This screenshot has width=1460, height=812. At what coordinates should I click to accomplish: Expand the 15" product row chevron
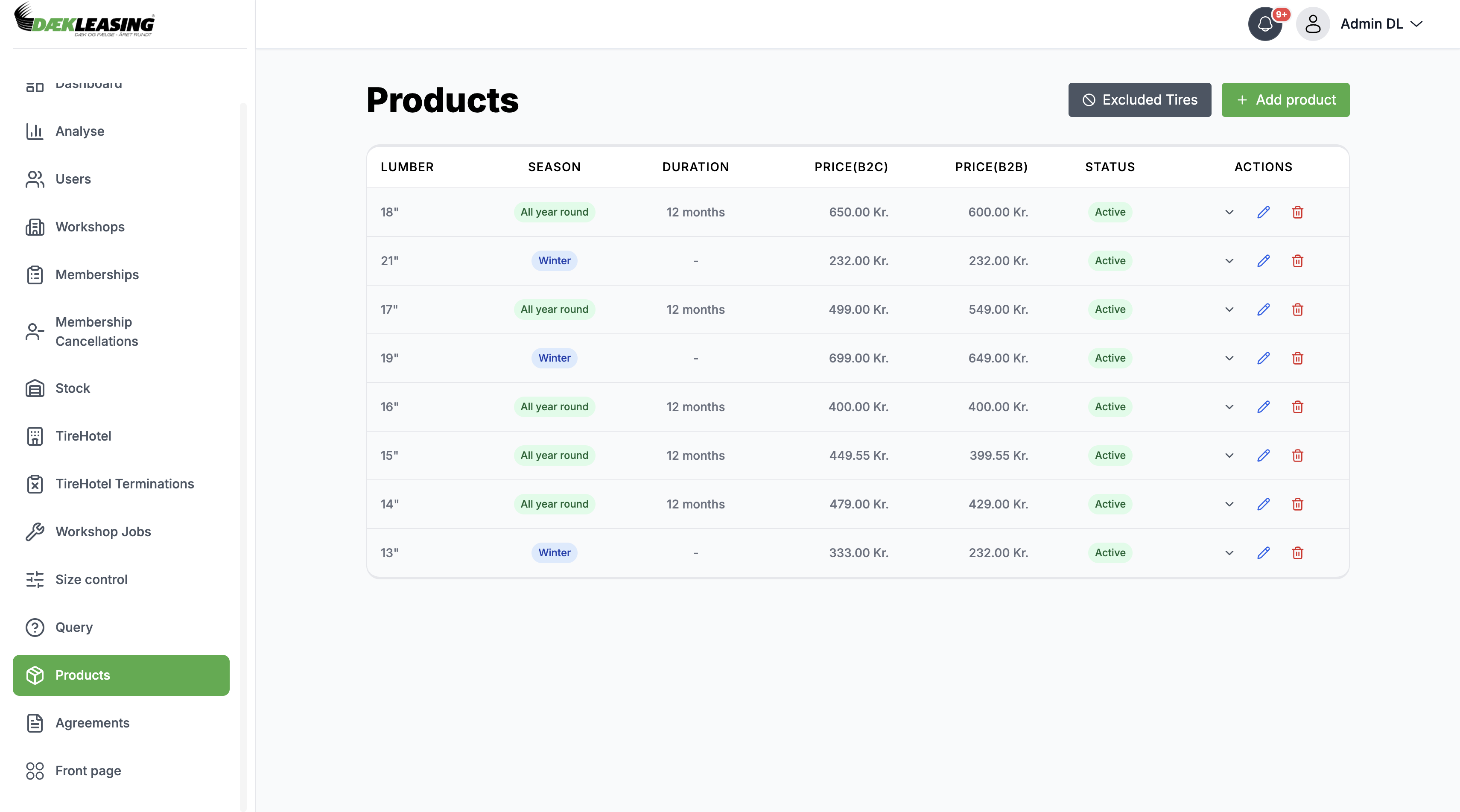point(1229,456)
